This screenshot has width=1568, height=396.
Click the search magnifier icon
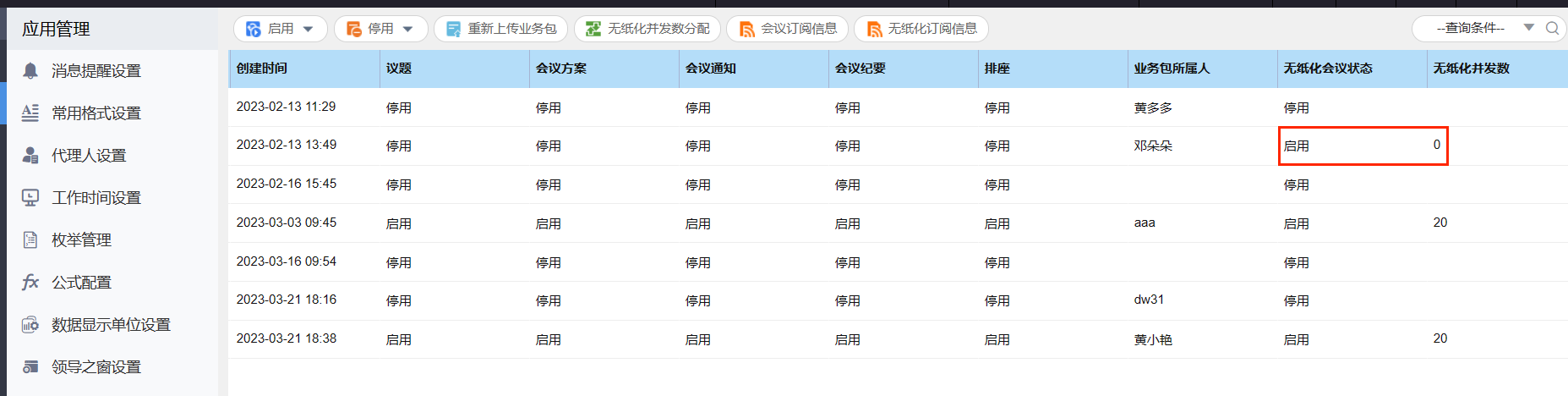(1552, 28)
